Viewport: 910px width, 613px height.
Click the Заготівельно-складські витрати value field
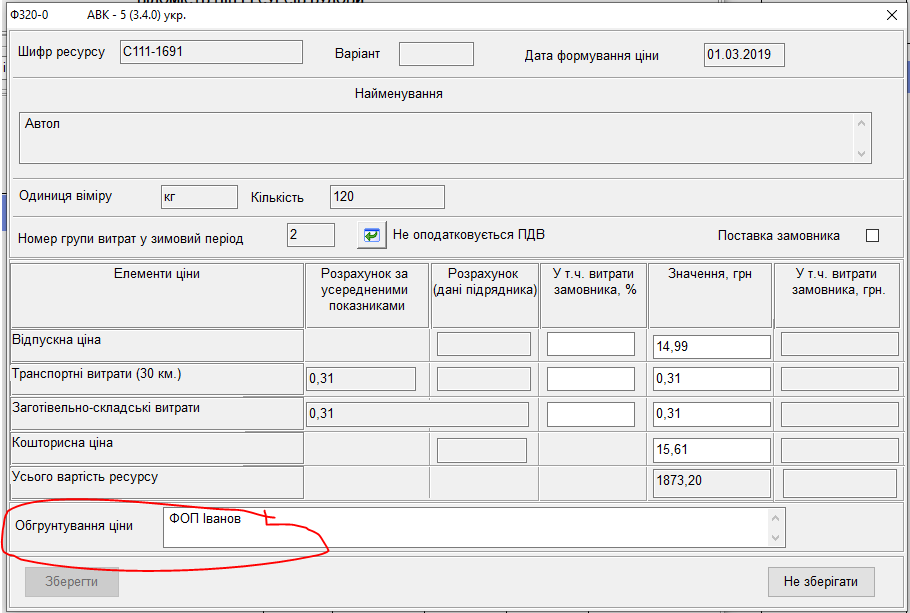click(712, 414)
